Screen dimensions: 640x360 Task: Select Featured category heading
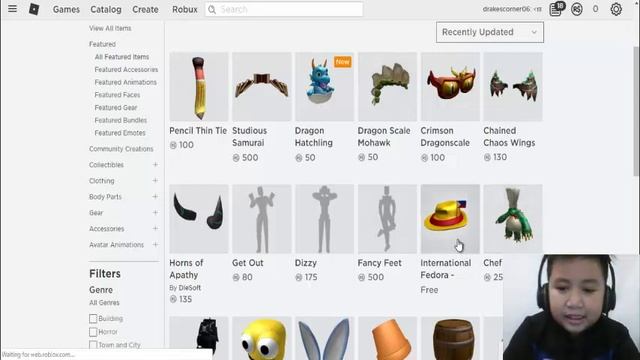pyautogui.click(x=102, y=44)
